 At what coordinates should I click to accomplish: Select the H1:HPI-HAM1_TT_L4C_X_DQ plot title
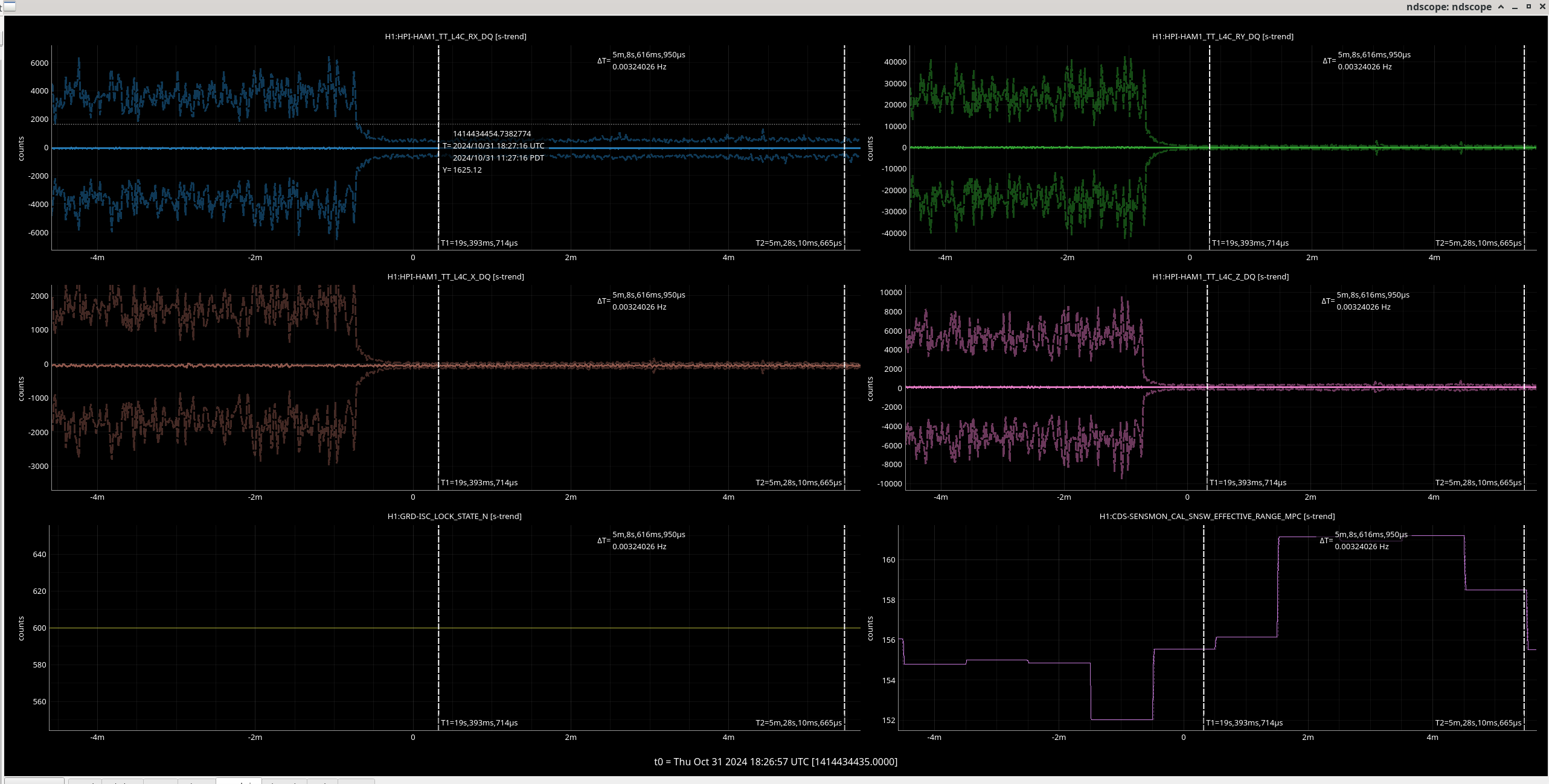[x=455, y=276]
